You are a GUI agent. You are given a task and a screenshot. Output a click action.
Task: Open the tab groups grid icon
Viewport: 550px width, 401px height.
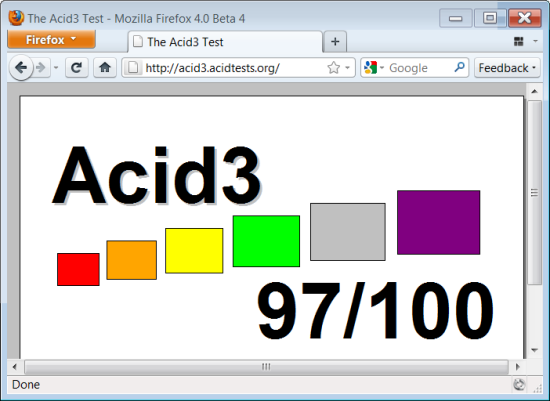[518, 41]
